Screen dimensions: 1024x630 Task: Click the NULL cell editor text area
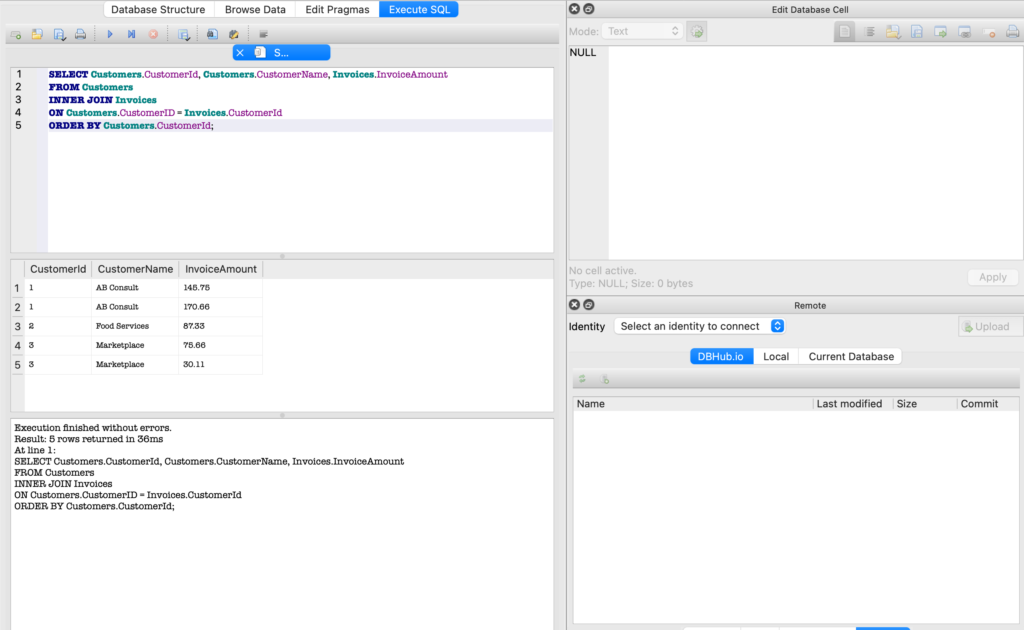[x=815, y=153]
